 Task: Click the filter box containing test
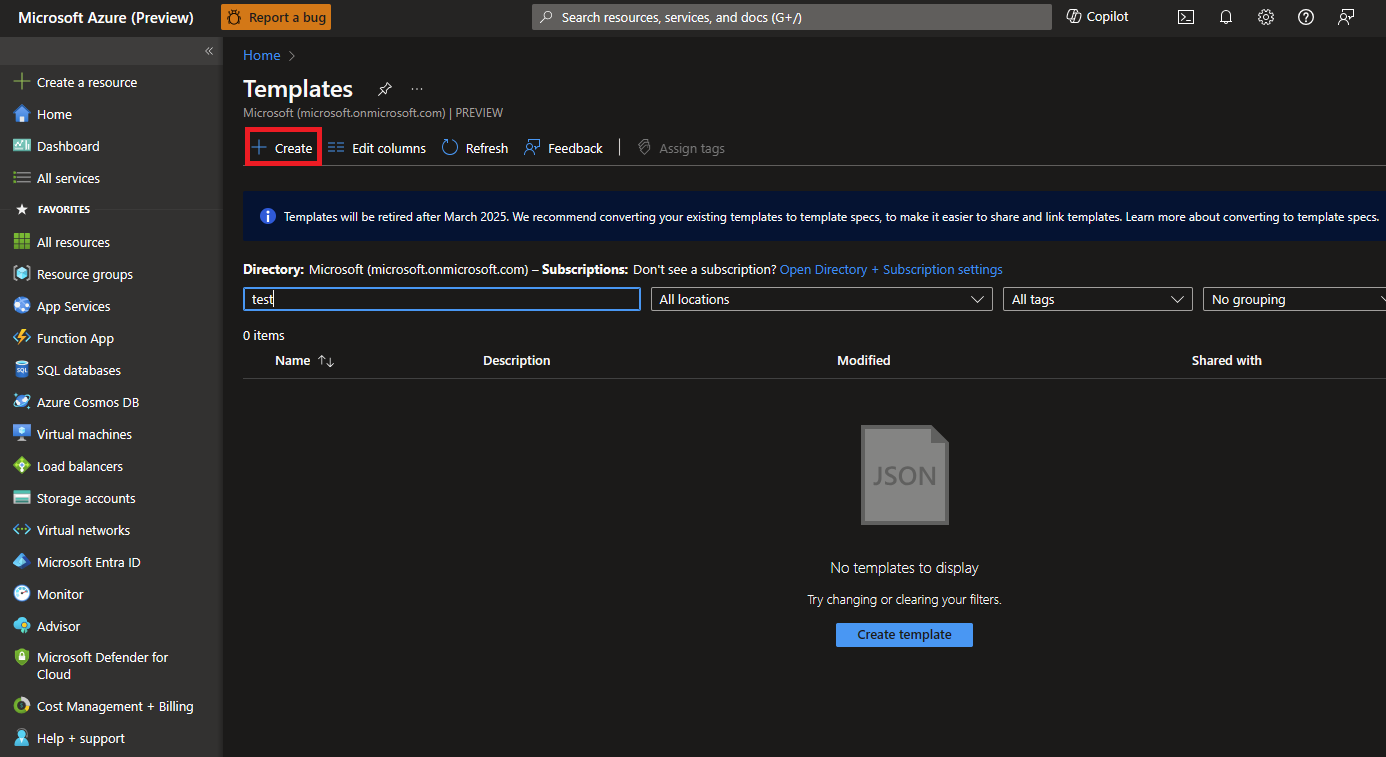442,299
